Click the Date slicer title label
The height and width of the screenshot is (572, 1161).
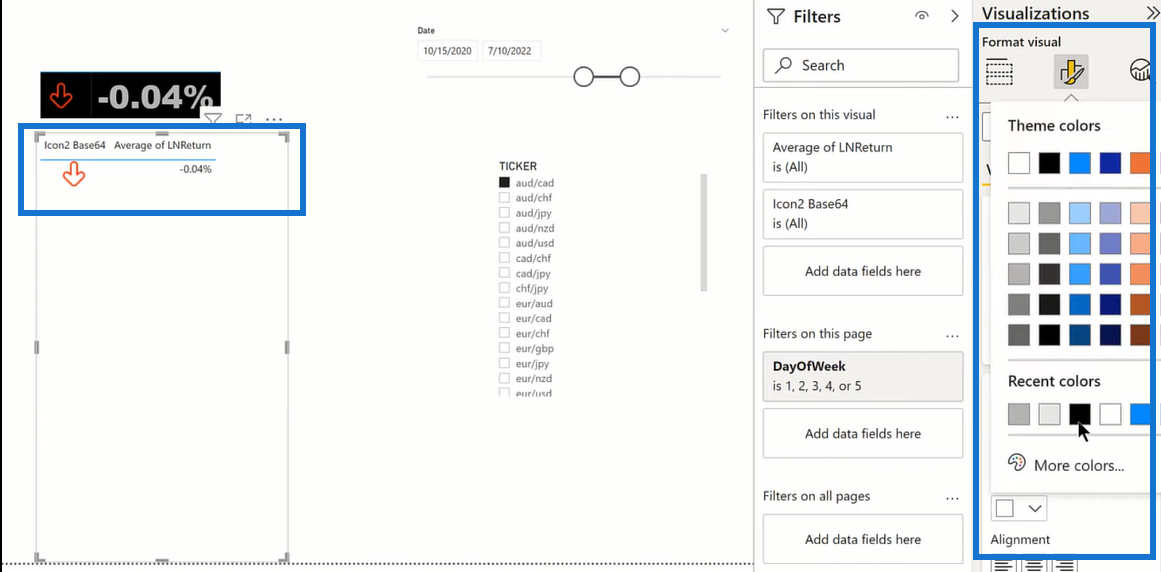(x=426, y=30)
